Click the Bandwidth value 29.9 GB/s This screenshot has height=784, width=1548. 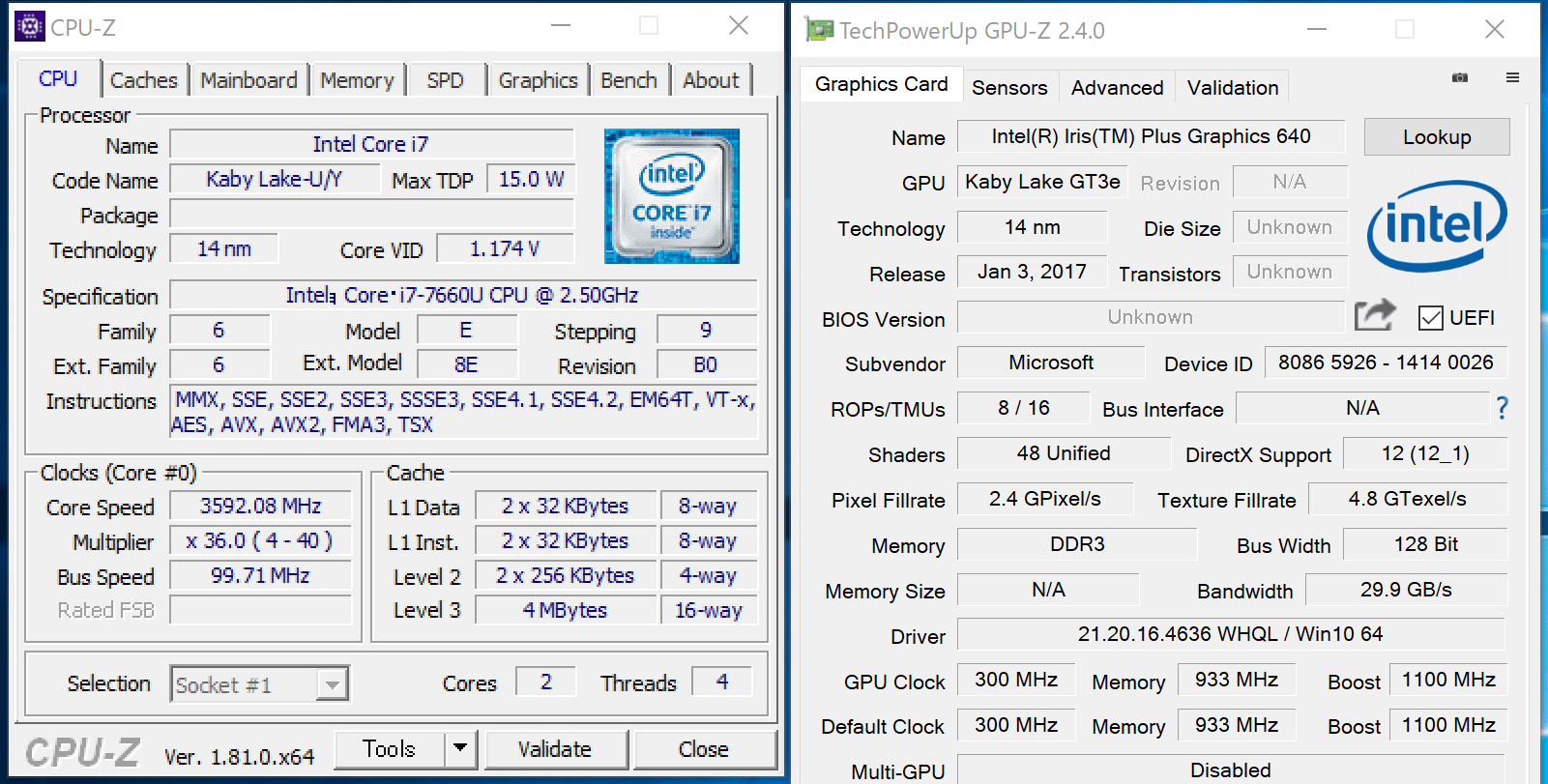(1406, 590)
